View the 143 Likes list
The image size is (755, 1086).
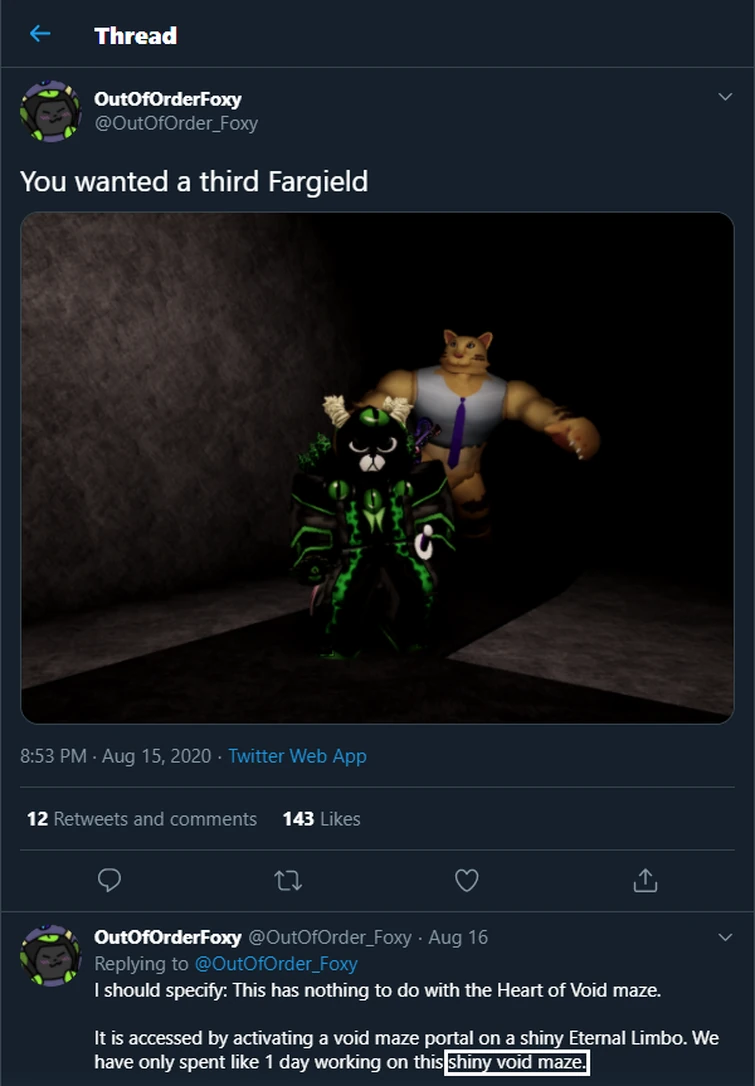[x=321, y=819]
